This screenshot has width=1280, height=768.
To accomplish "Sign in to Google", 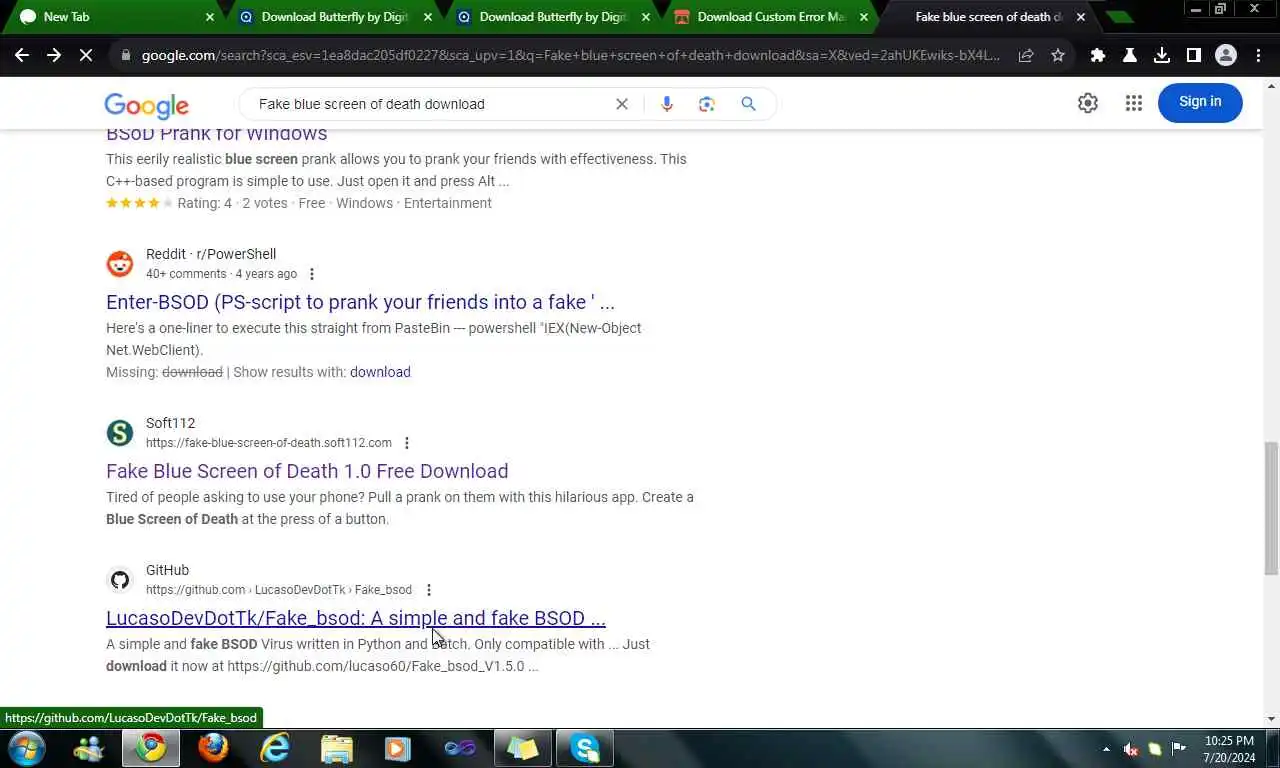I will pos(1200,102).
